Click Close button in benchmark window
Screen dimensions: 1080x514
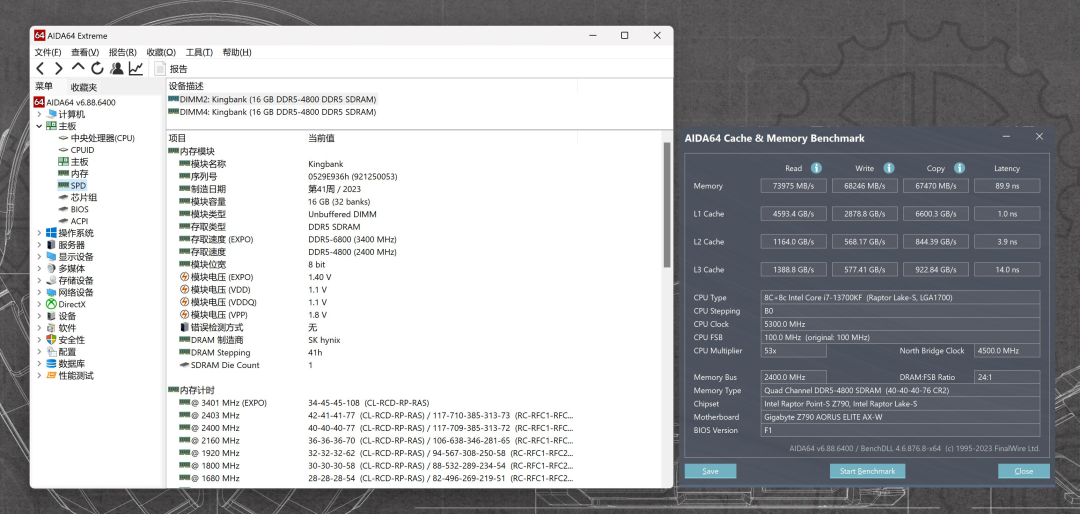point(1024,471)
